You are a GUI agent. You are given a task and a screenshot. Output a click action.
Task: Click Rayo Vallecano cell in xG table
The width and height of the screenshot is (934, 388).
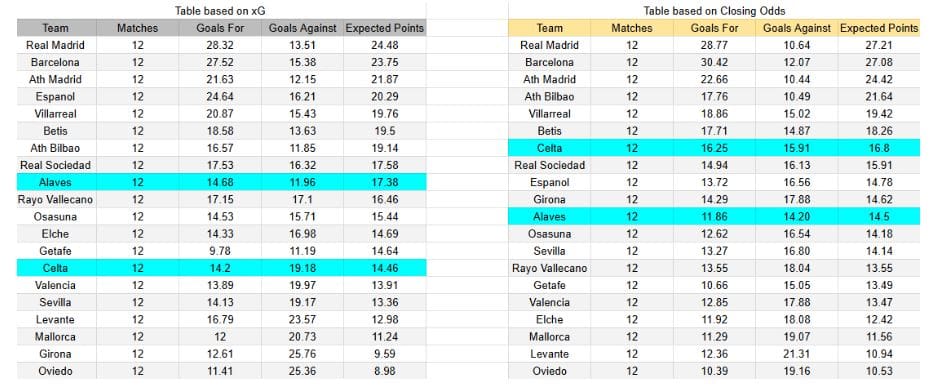click(56, 200)
